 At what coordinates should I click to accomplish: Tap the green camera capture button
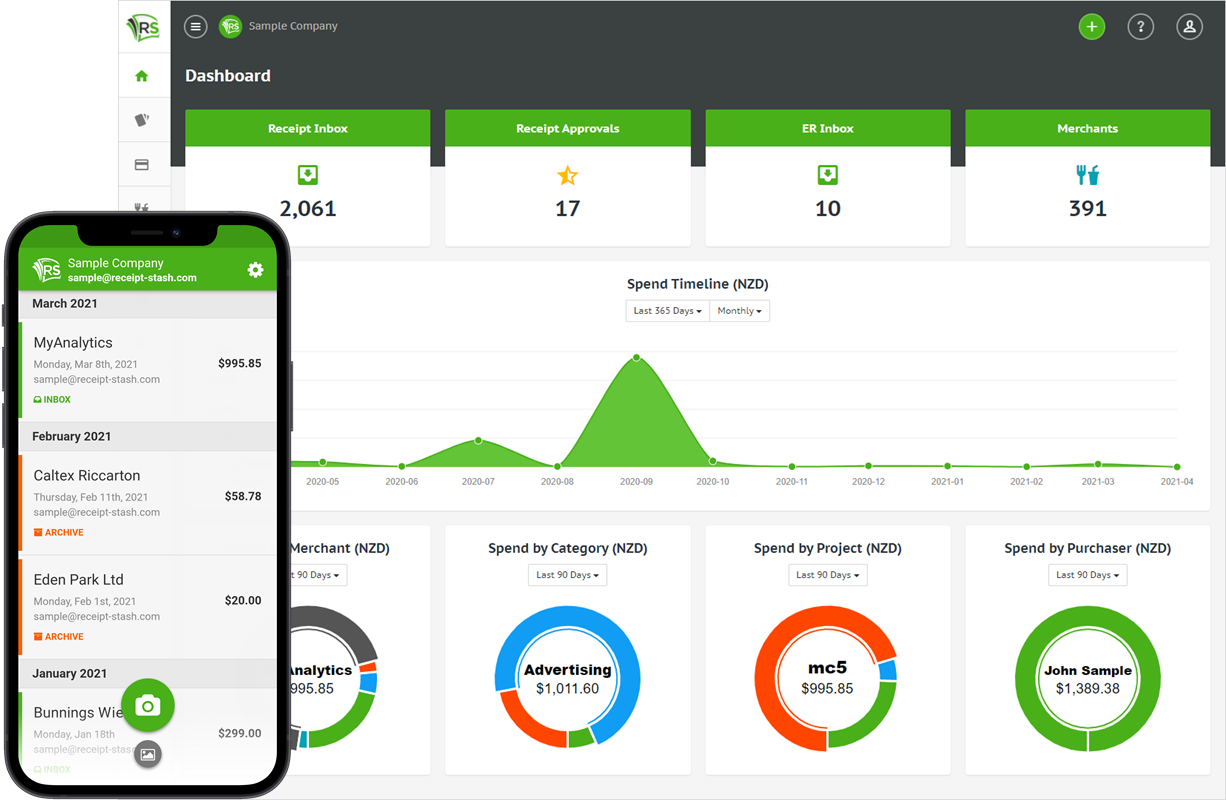(x=148, y=706)
